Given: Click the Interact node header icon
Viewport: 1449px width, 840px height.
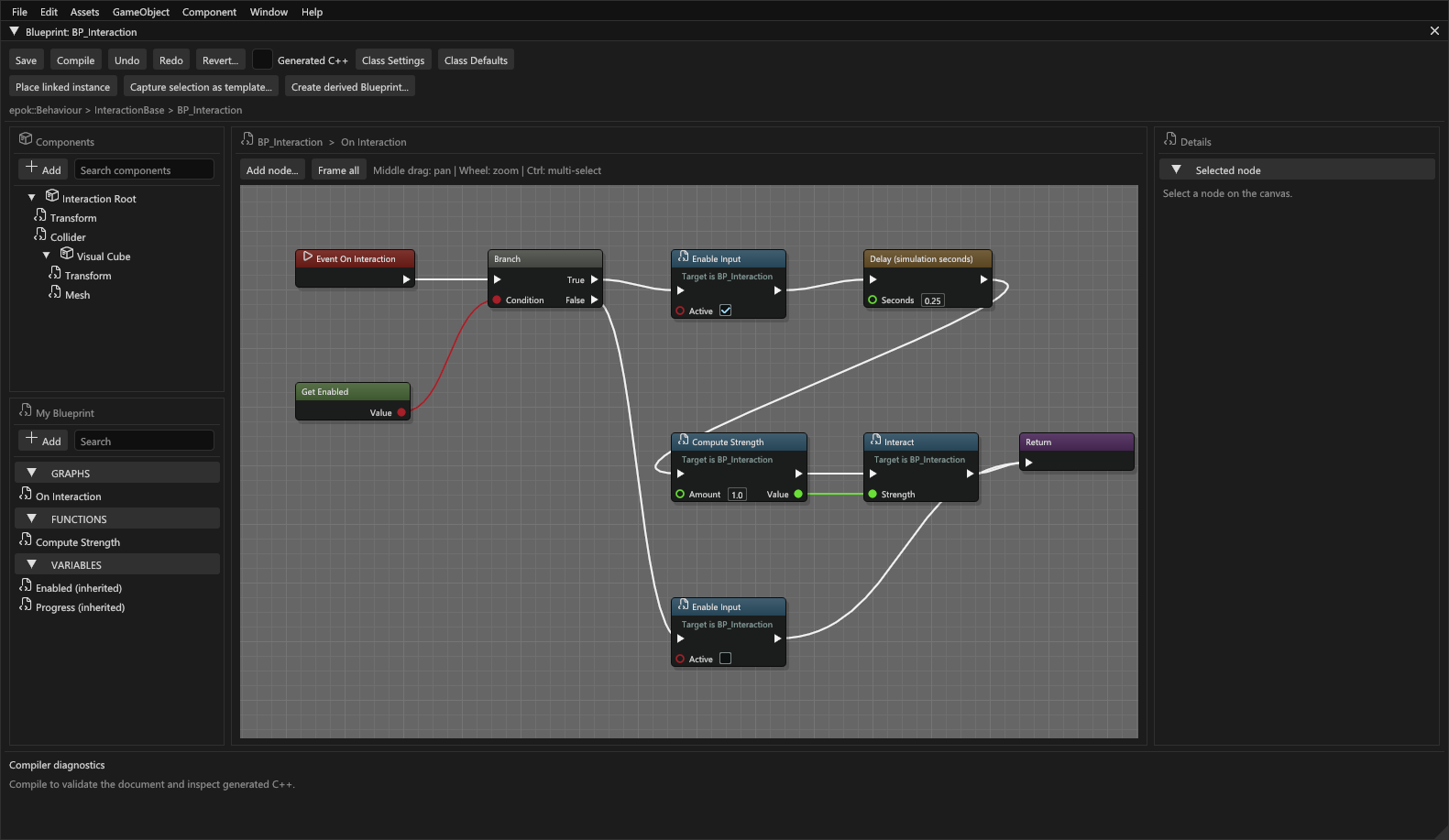Looking at the screenshot, I should coord(876,441).
